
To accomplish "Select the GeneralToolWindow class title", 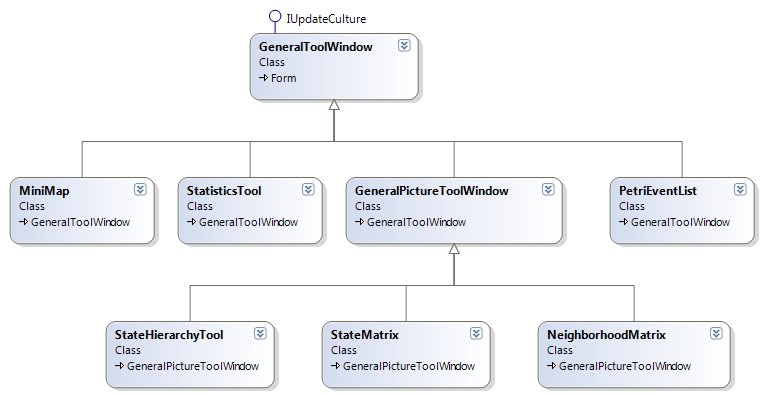I will click(315, 47).
